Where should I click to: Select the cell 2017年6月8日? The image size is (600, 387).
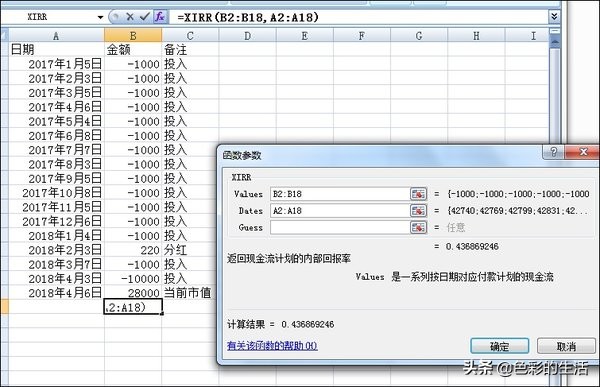pos(56,136)
